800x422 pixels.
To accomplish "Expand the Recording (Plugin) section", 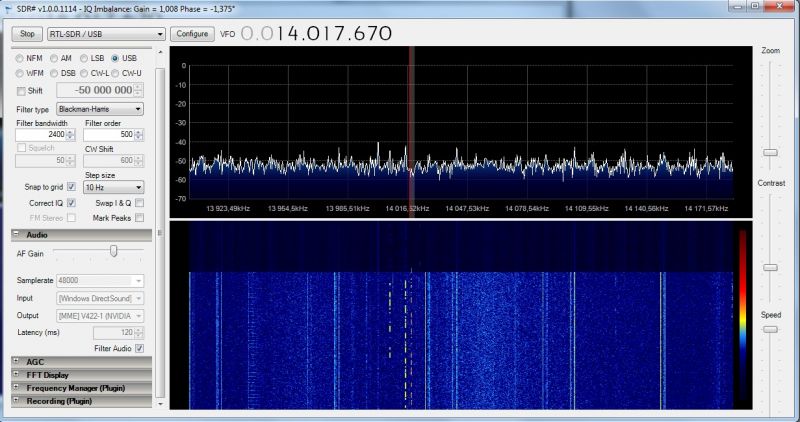I will point(16,401).
